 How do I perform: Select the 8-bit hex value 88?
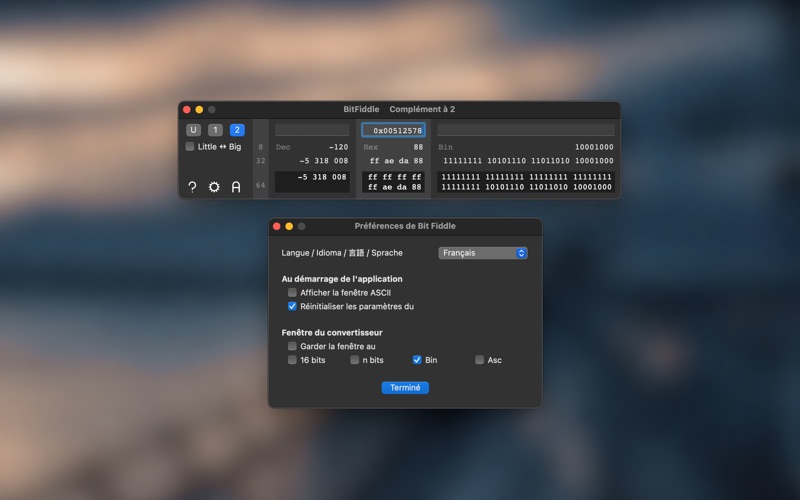click(x=418, y=147)
